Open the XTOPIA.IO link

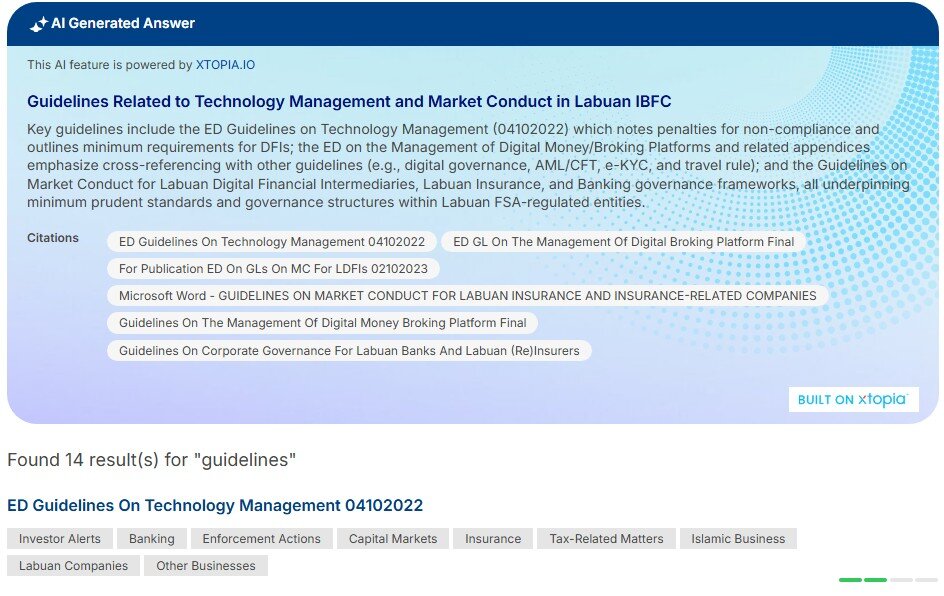coord(225,65)
